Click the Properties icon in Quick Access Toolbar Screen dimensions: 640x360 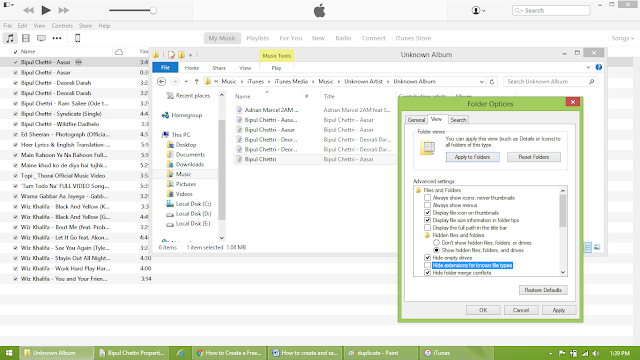click(x=171, y=55)
